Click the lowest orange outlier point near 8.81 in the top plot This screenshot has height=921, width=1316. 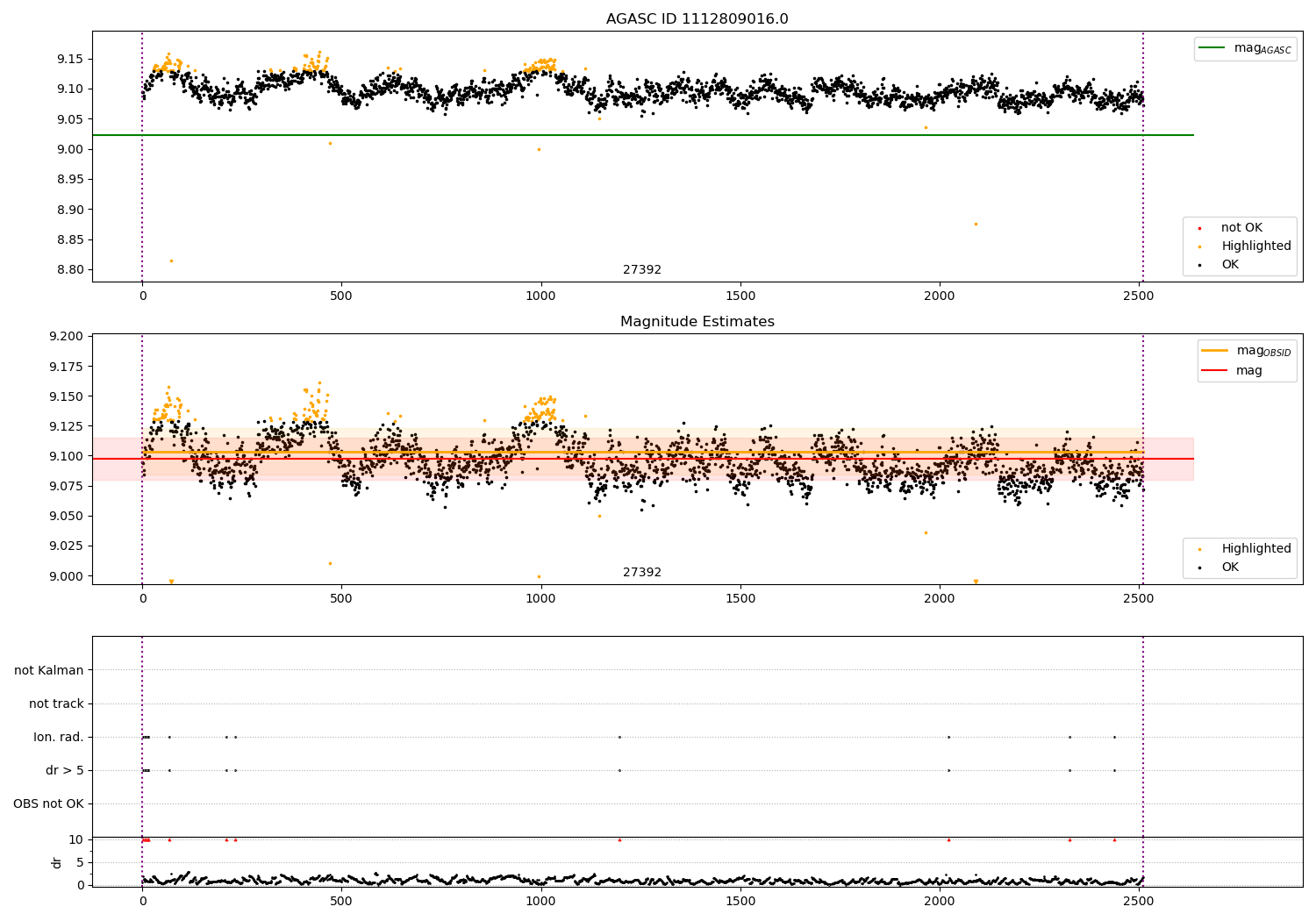(171, 261)
